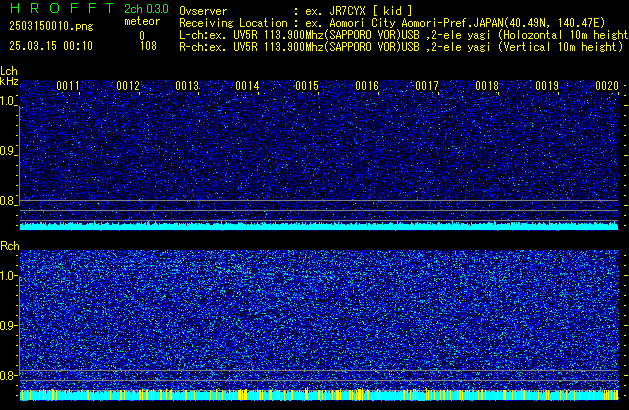Click time marker 0014
The height and width of the screenshot is (410, 629).
tap(248, 86)
